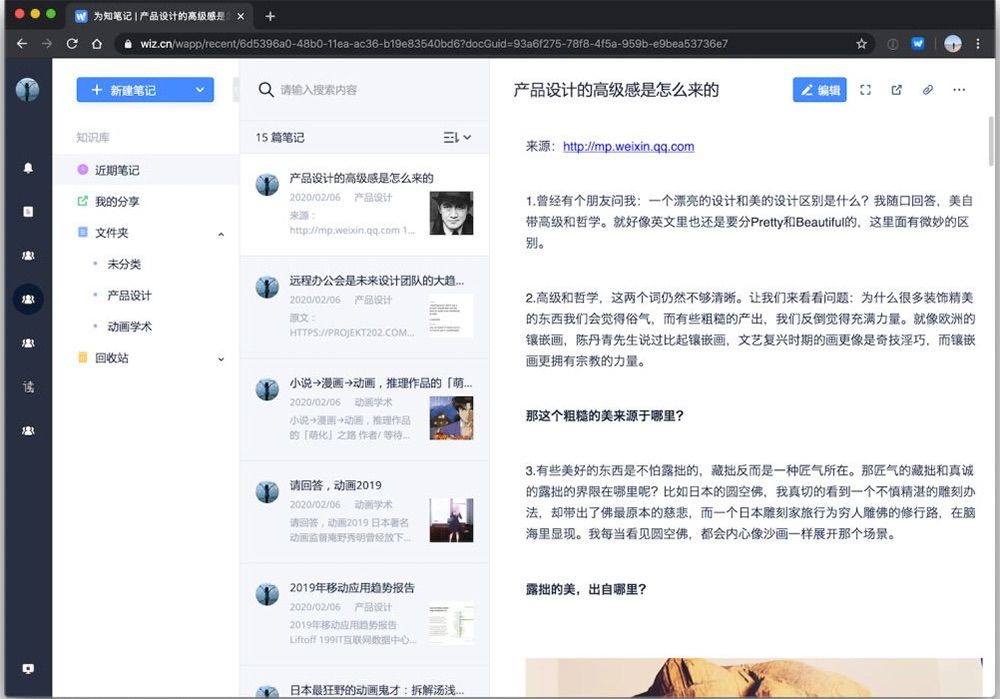Open the three-dot more options menu
Screen dimensions: 1000x699
point(959,90)
